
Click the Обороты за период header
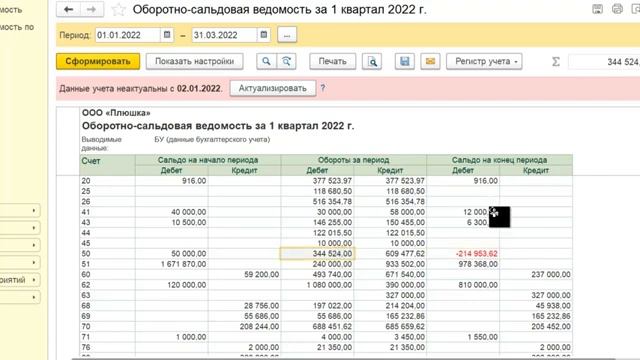pos(353,160)
